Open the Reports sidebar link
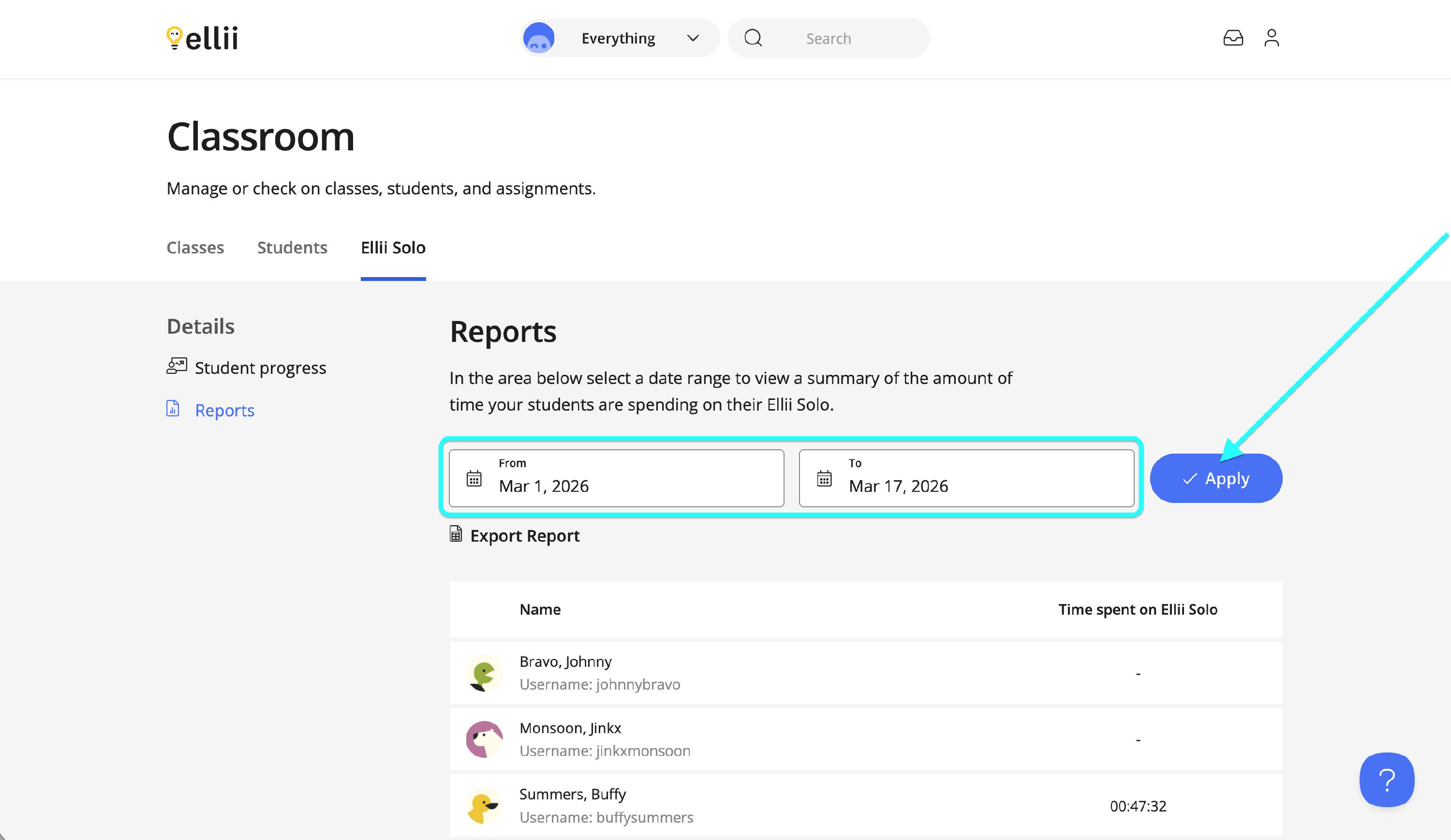The image size is (1451, 840). point(224,410)
